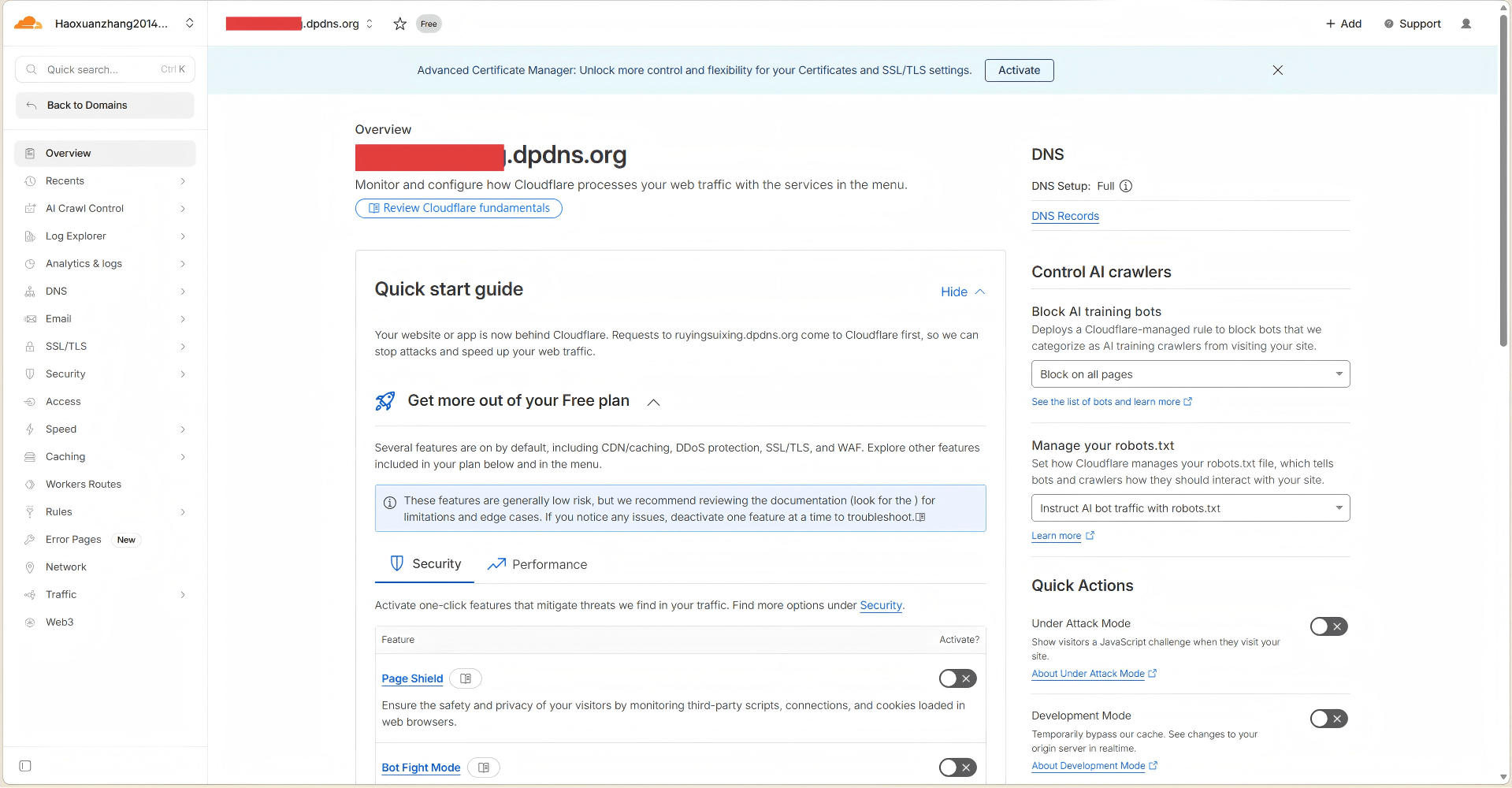Open the DNS Records link

[x=1064, y=216]
